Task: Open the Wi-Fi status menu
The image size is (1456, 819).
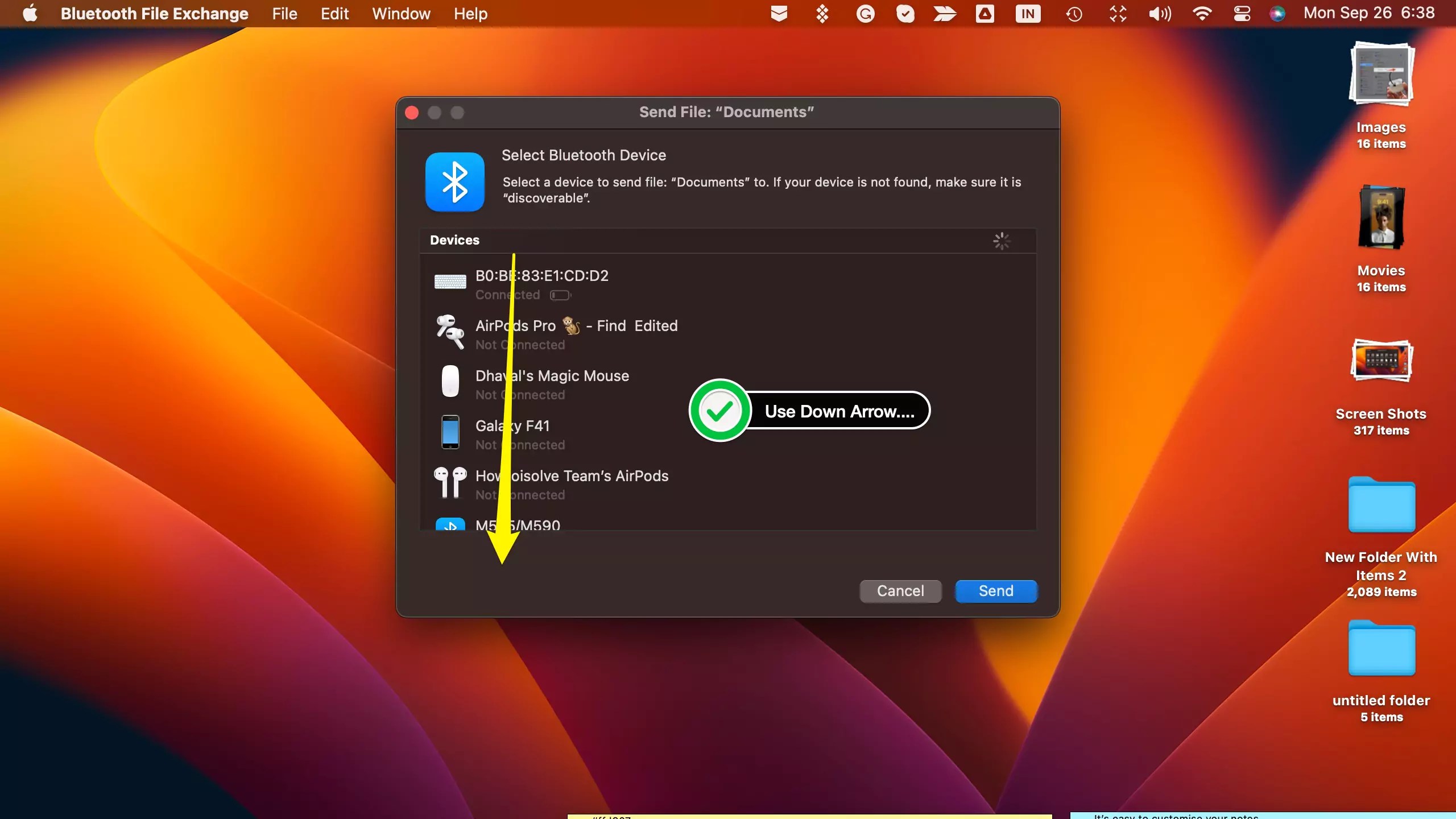Action: (x=1202, y=13)
